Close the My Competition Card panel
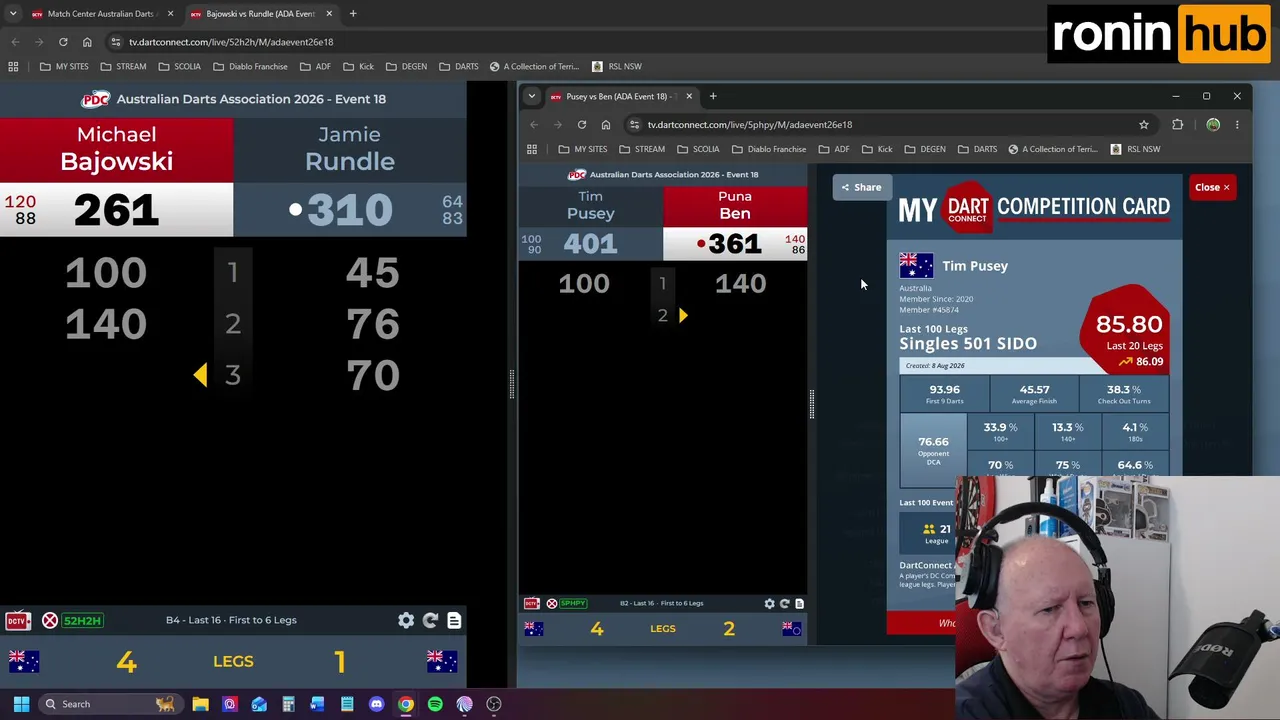 tap(1212, 187)
